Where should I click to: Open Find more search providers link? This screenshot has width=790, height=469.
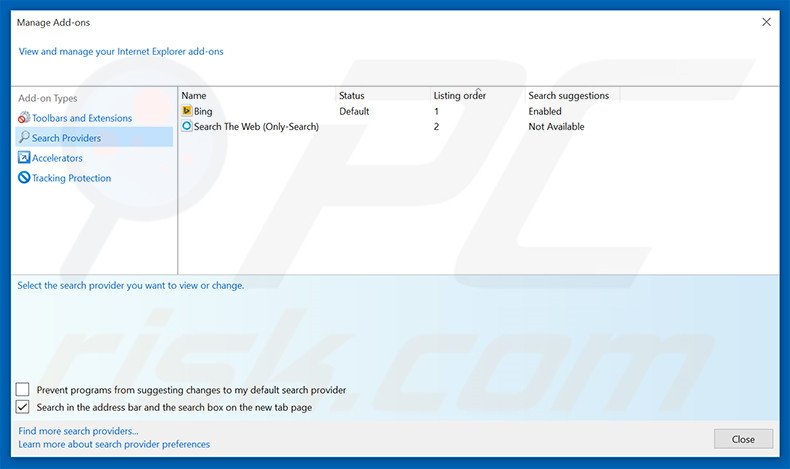[78, 431]
